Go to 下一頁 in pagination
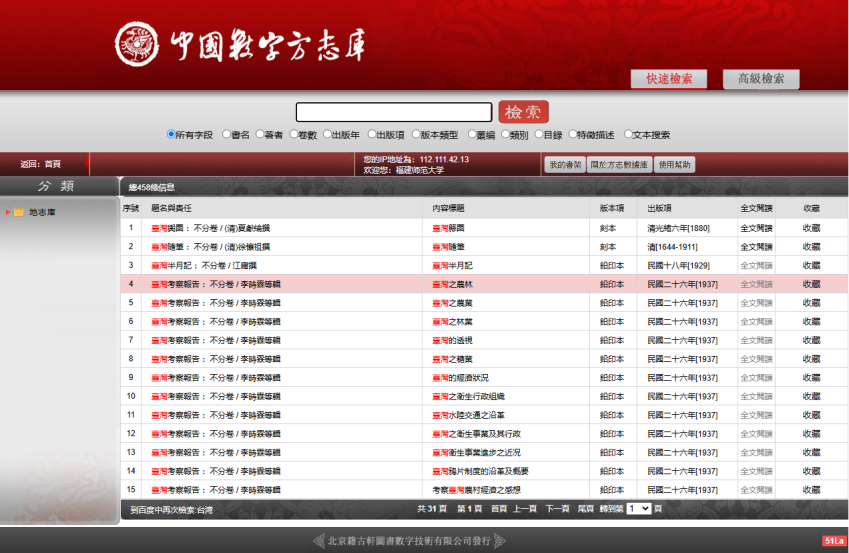 click(x=557, y=509)
